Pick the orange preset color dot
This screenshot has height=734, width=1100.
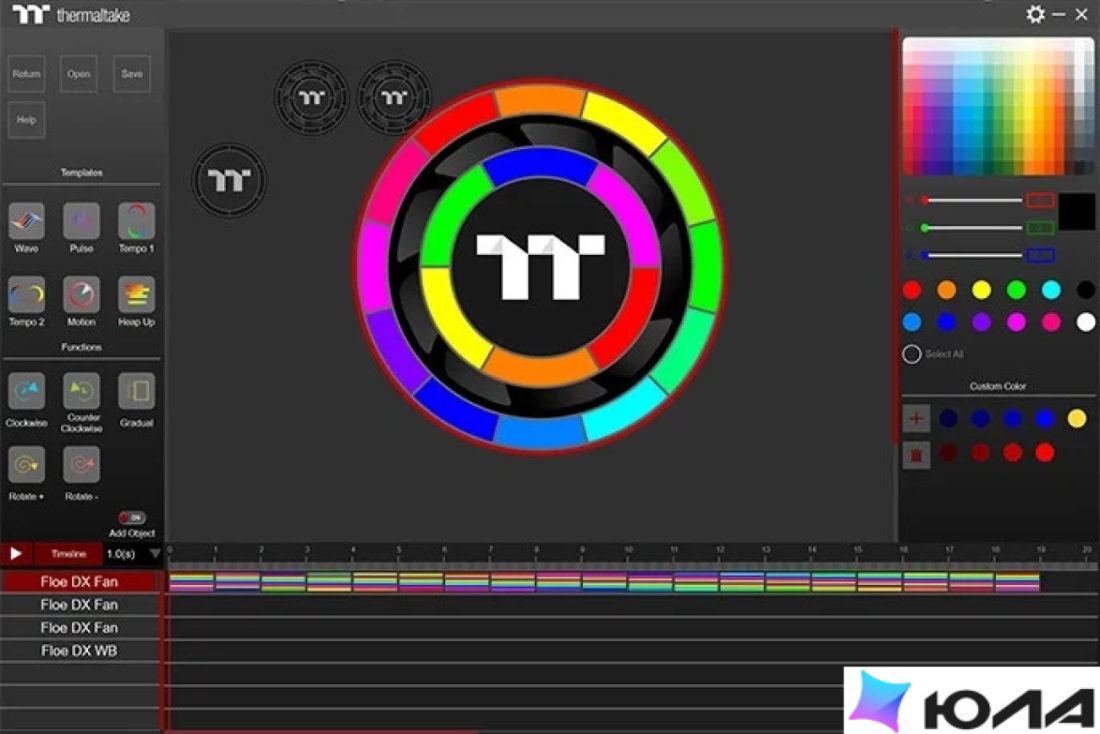click(x=946, y=290)
